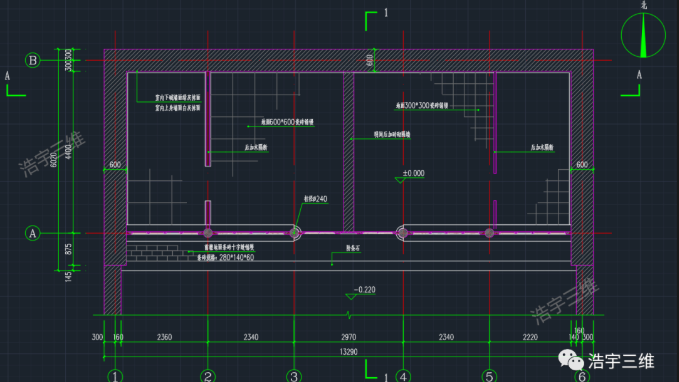This screenshot has width=679, height=382.
Task: Click axis bubble B on left side
Action: coord(32,60)
